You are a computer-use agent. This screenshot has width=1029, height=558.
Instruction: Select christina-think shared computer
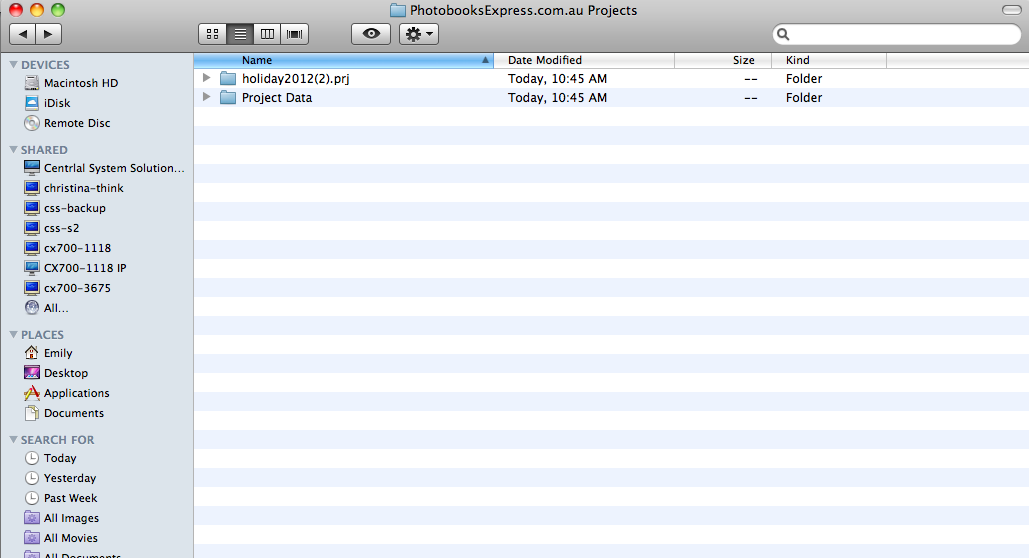pos(74,188)
